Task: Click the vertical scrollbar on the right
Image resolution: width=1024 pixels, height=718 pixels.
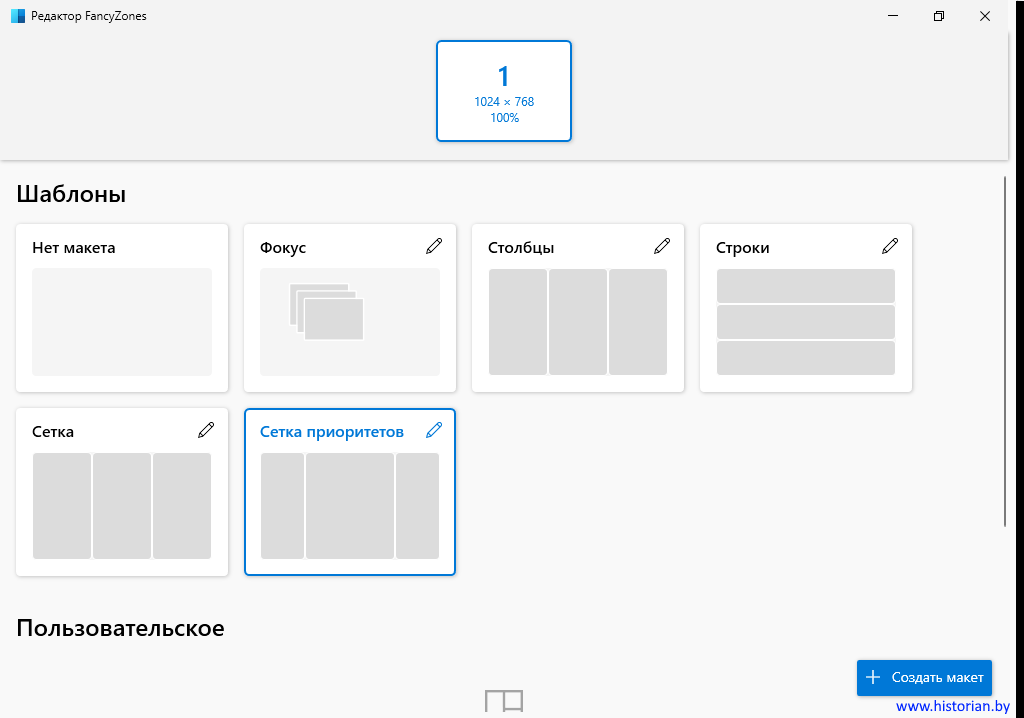Action: [x=1004, y=350]
